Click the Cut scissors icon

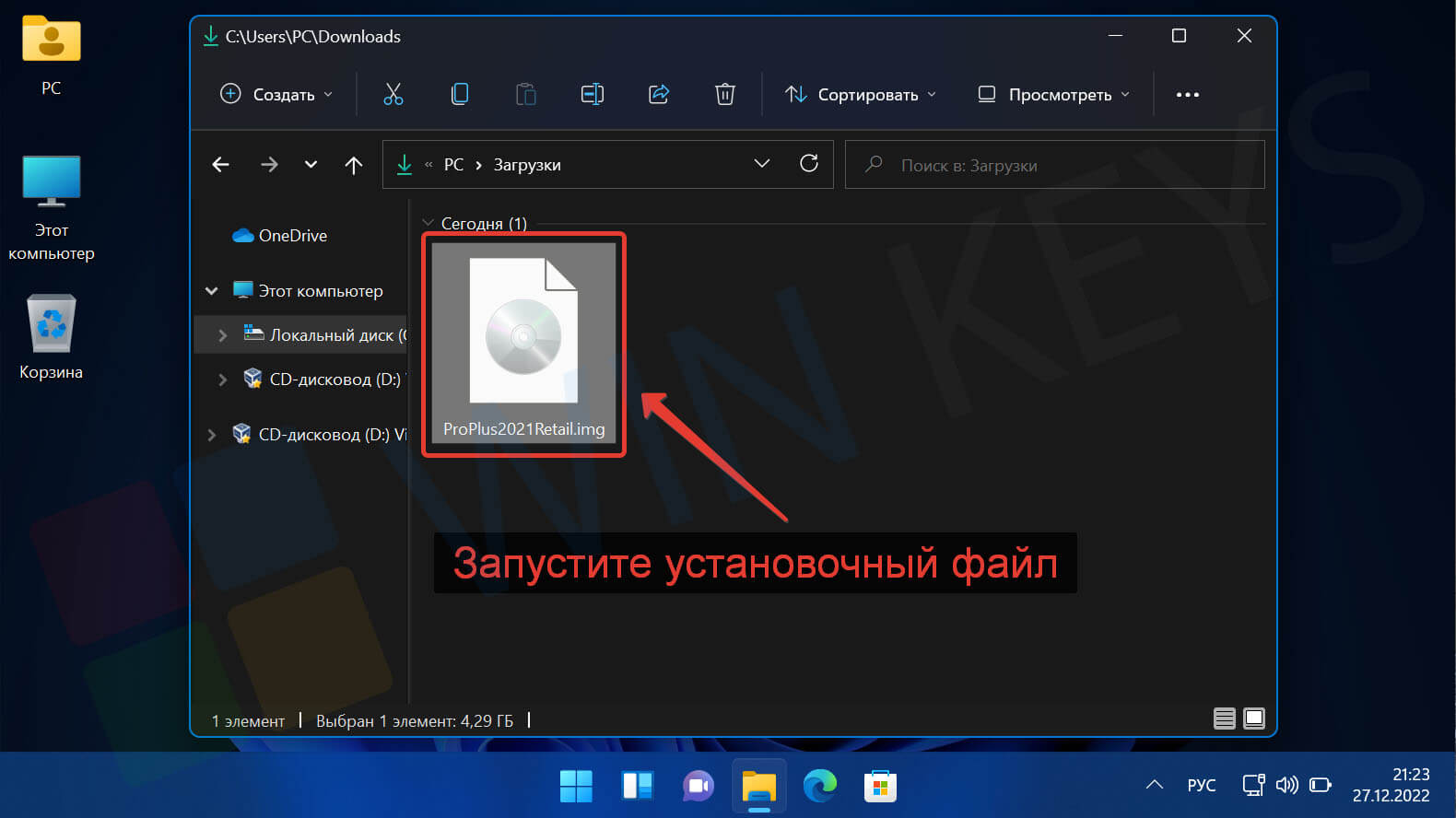tap(393, 94)
